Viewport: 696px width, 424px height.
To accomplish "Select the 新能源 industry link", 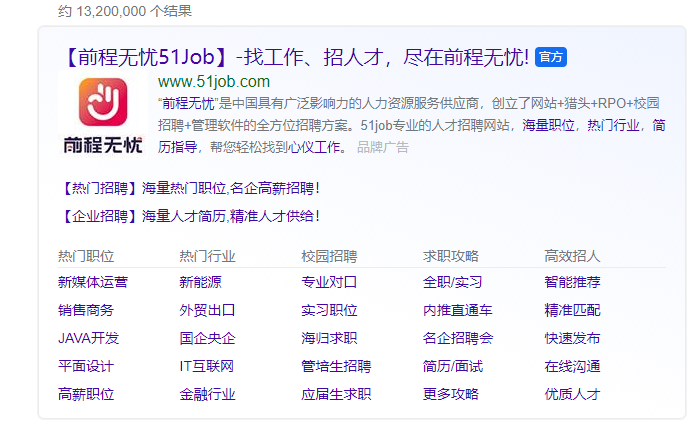I will tap(200, 282).
